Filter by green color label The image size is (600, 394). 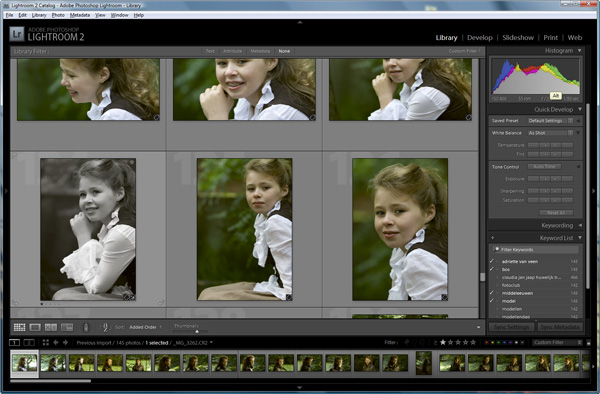coord(499,342)
